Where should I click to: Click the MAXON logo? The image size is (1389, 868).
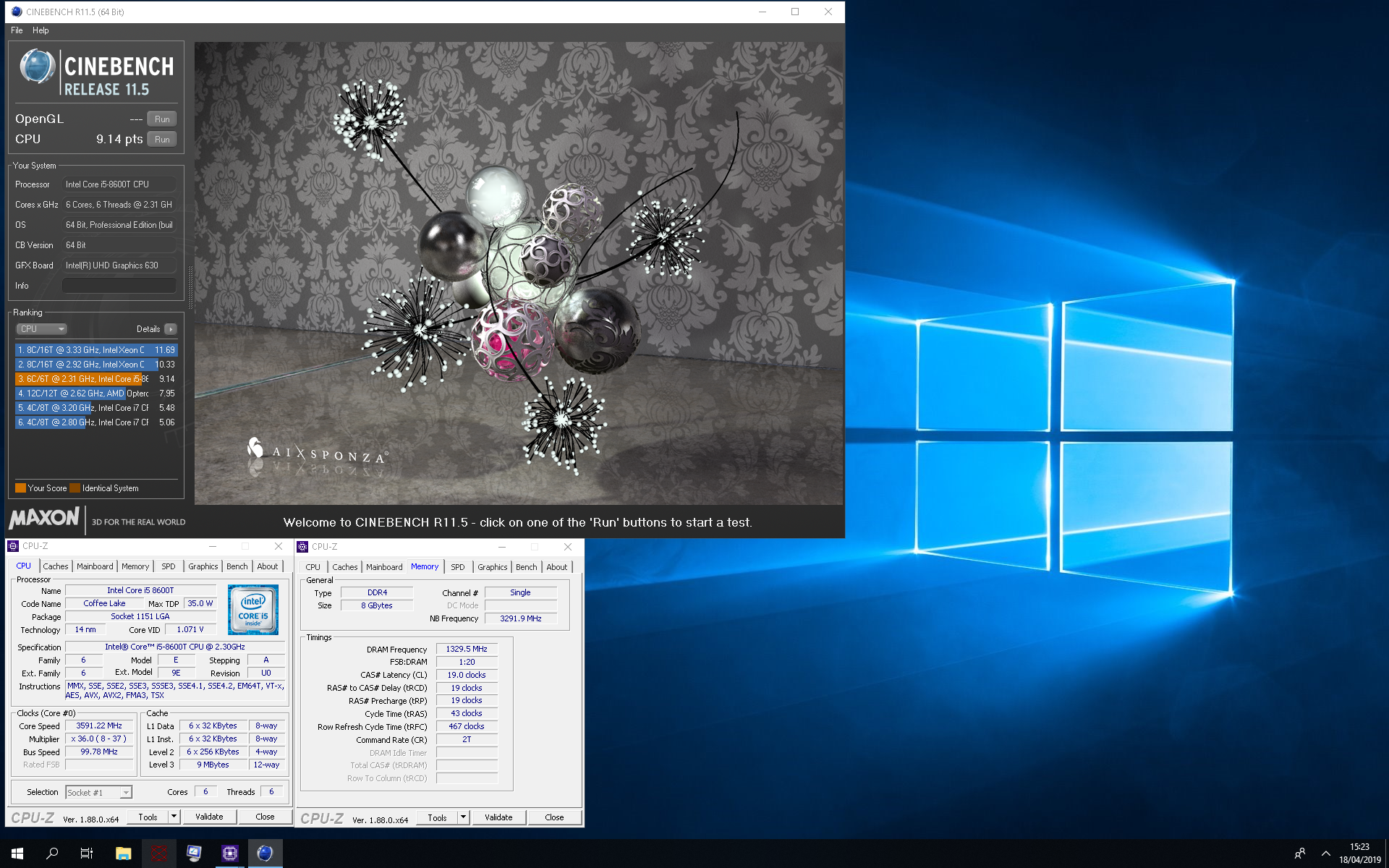44,518
